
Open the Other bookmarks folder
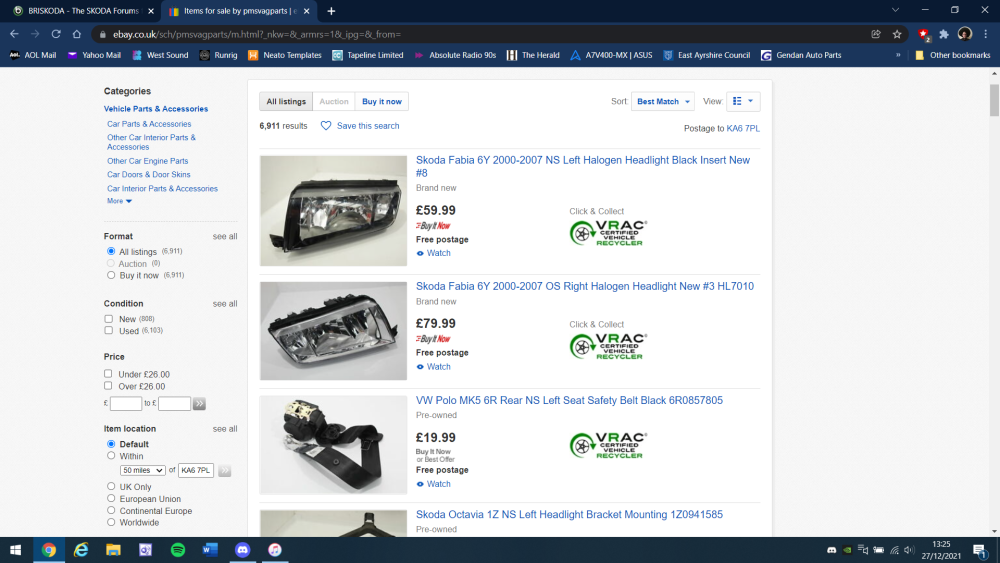tap(953, 55)
